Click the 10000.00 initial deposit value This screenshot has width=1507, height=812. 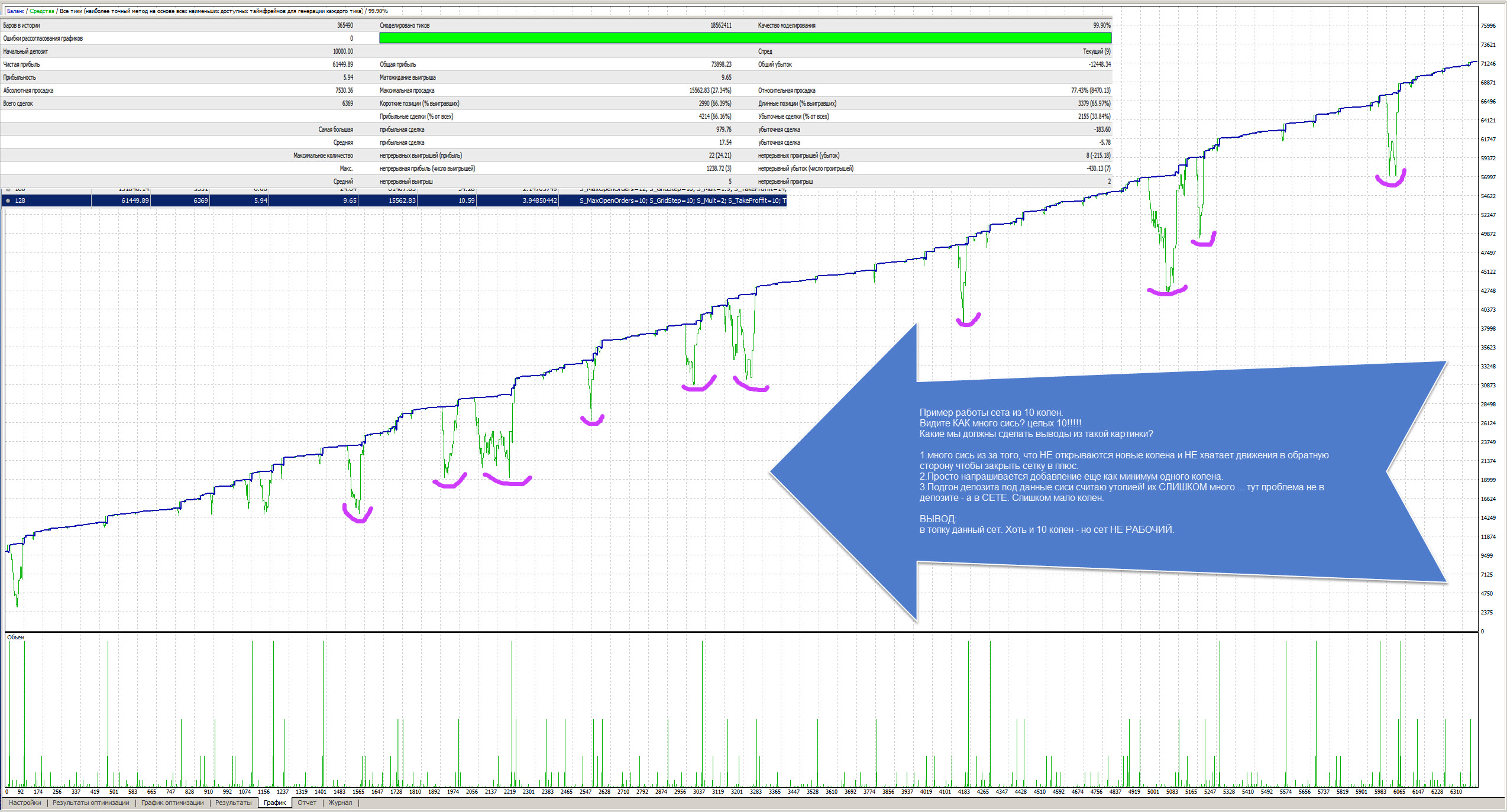coord(342,51)
